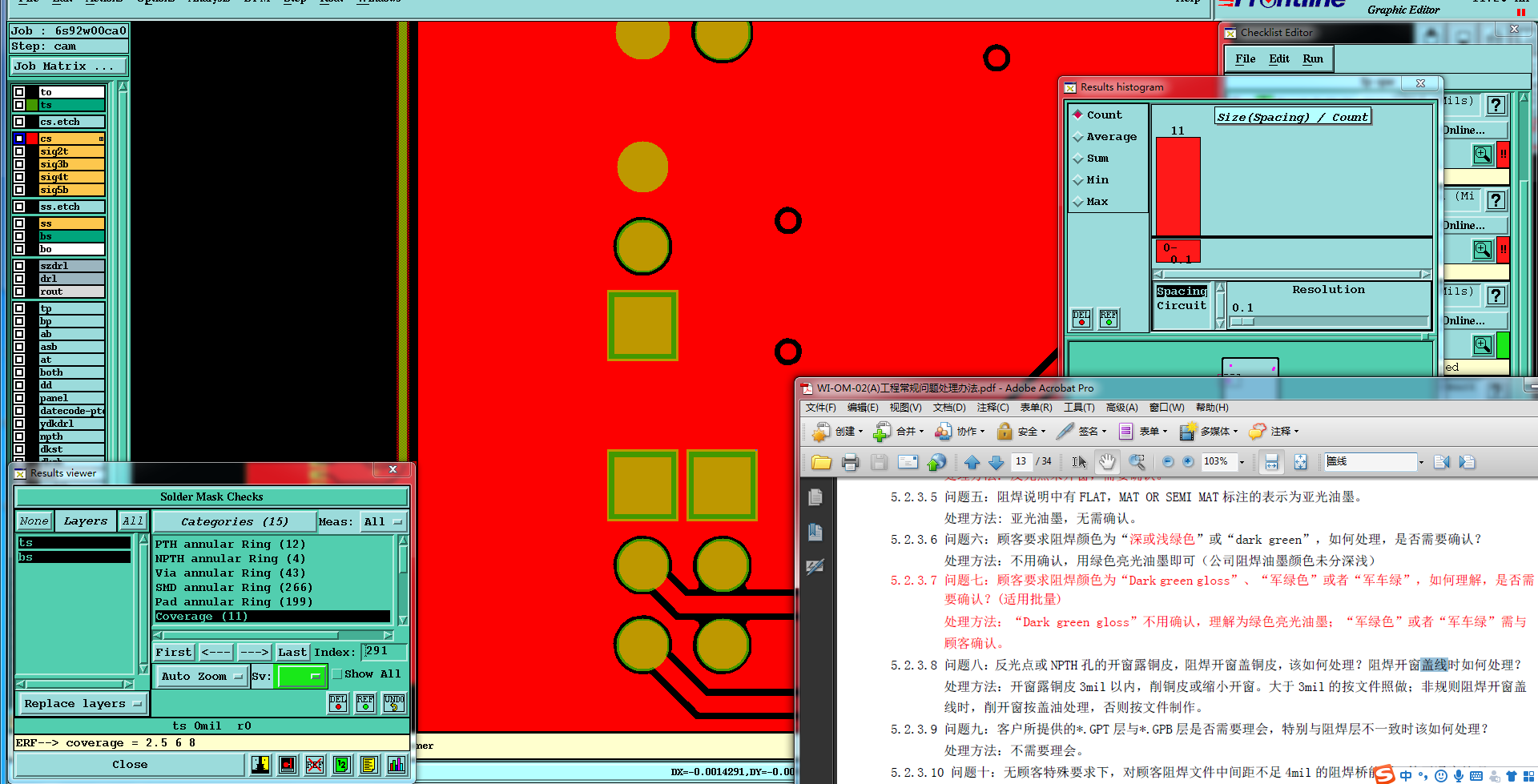1538x784 pixels.
Task: Click the fit one full page icon
Action: (x=1300, y=462)
